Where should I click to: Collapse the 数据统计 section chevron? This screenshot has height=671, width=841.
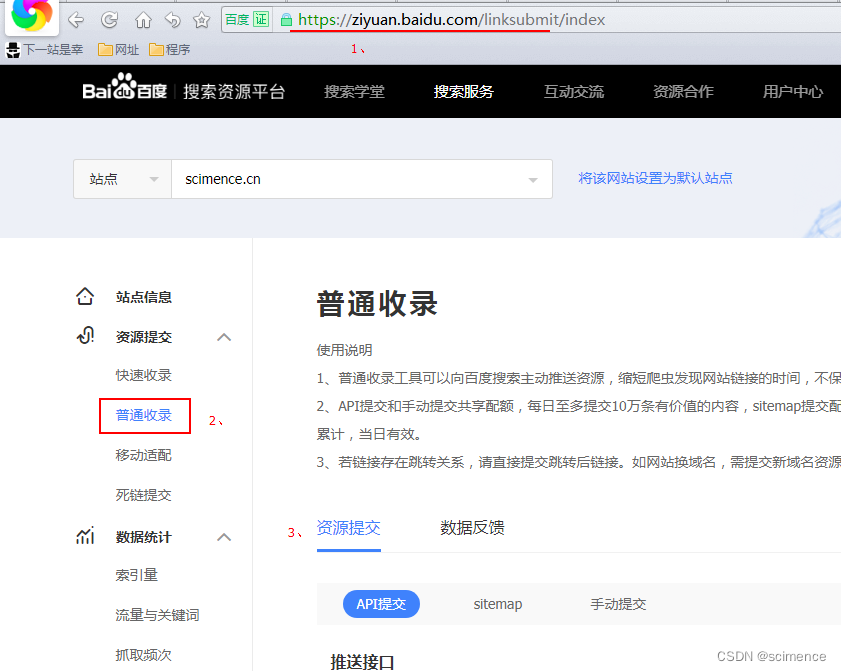(x=224, y=537)
